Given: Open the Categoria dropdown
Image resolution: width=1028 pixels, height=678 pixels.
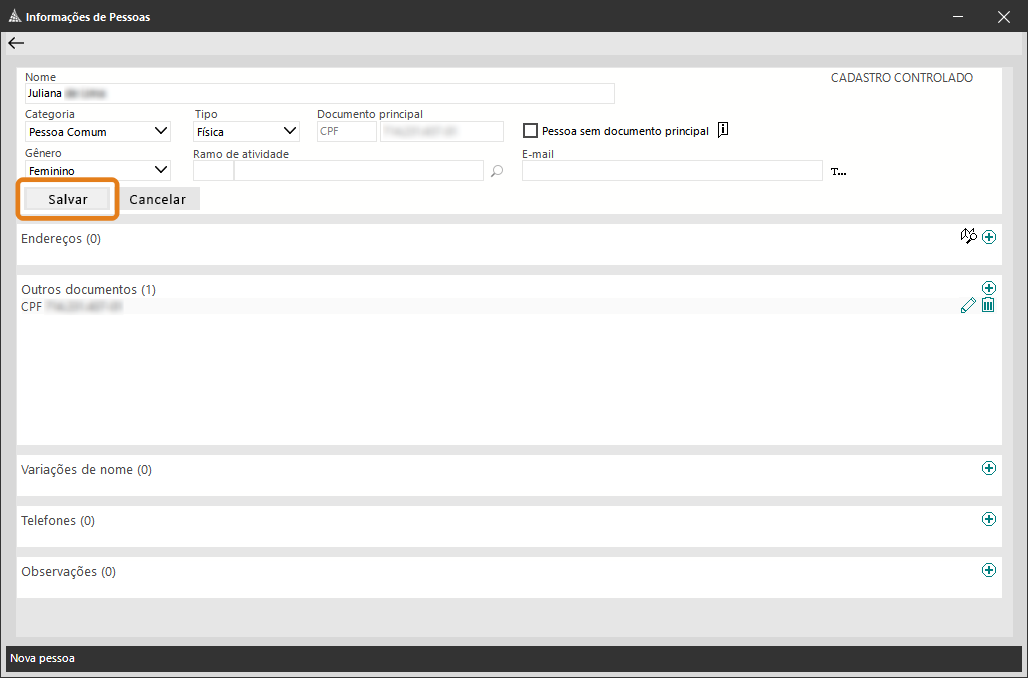Looking at the screenshot, I should coord(161,131).
